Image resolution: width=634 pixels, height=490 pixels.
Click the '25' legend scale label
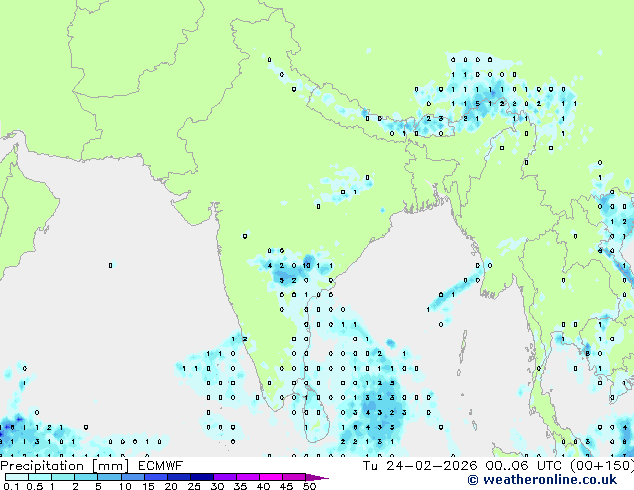tap(194, 486)
